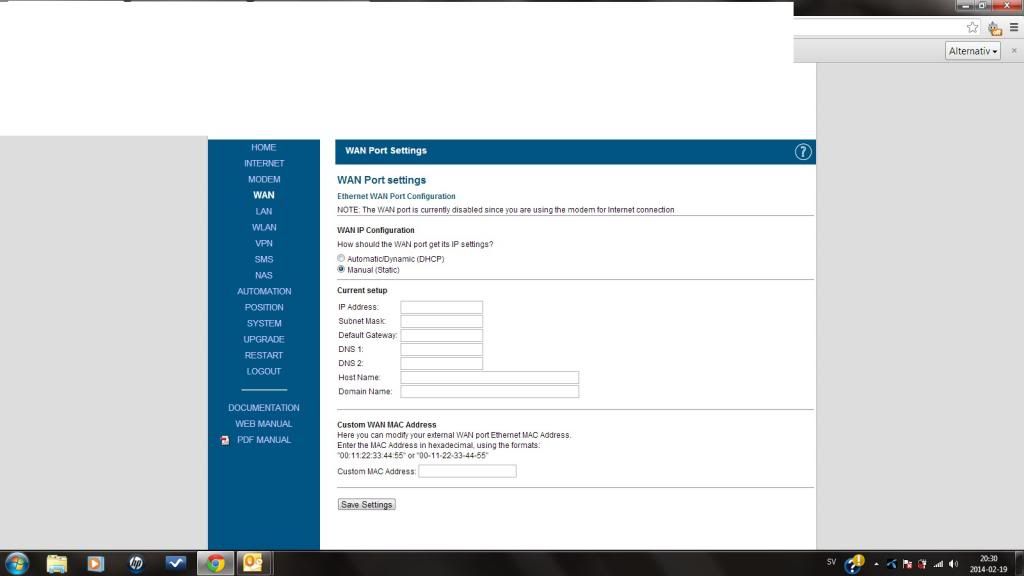Click the IP Address input field
1024x576 pixels.
click(441, 307)
